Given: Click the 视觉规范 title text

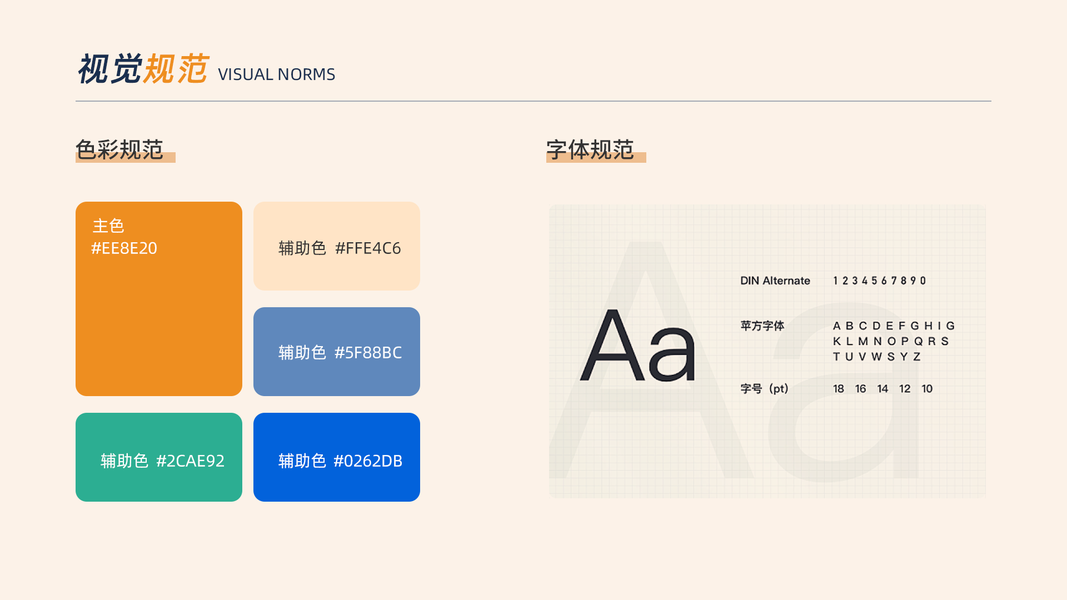Looking at the screenshot, I should pyautogui.click(x=142, y=69).
